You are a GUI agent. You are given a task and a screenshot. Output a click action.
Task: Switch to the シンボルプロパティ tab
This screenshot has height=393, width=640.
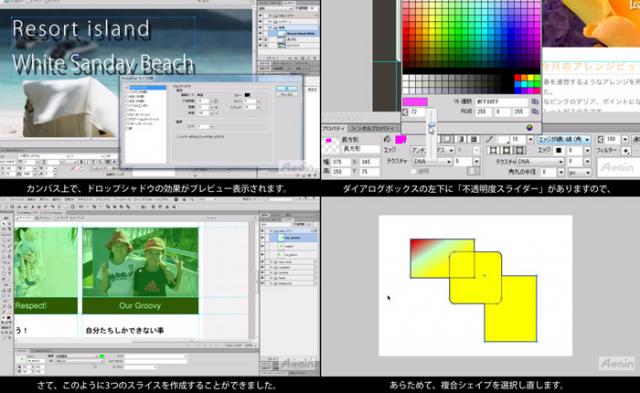(372, 128)
